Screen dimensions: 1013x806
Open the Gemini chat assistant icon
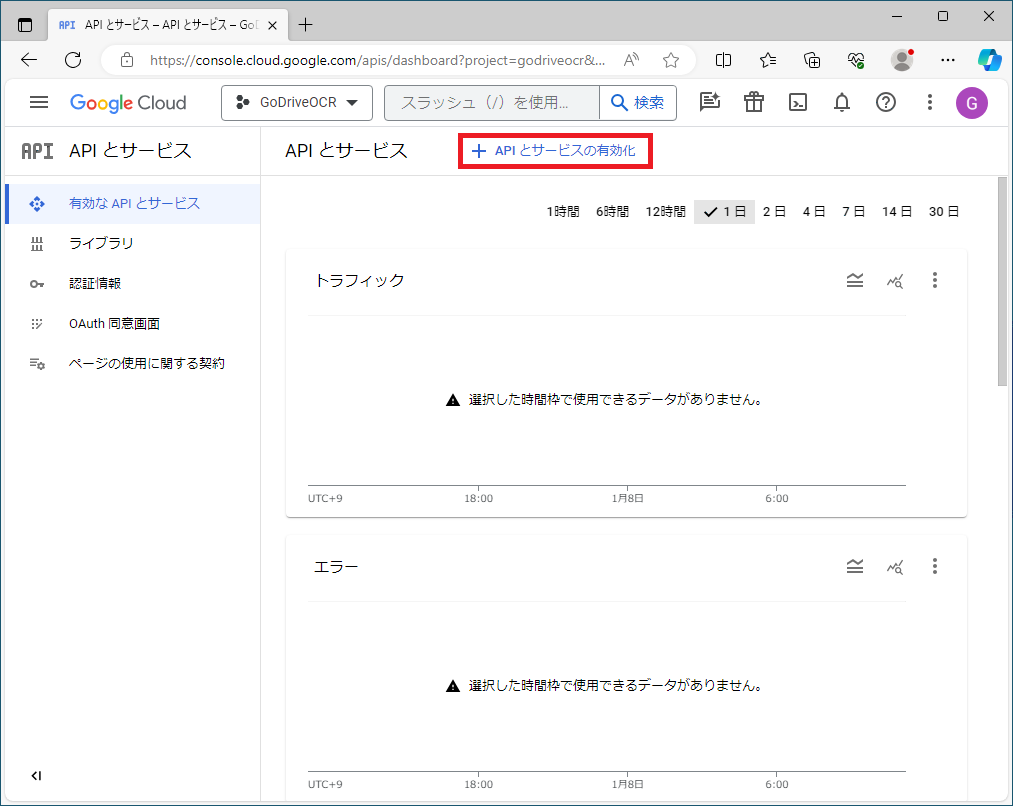click(709, 102)
